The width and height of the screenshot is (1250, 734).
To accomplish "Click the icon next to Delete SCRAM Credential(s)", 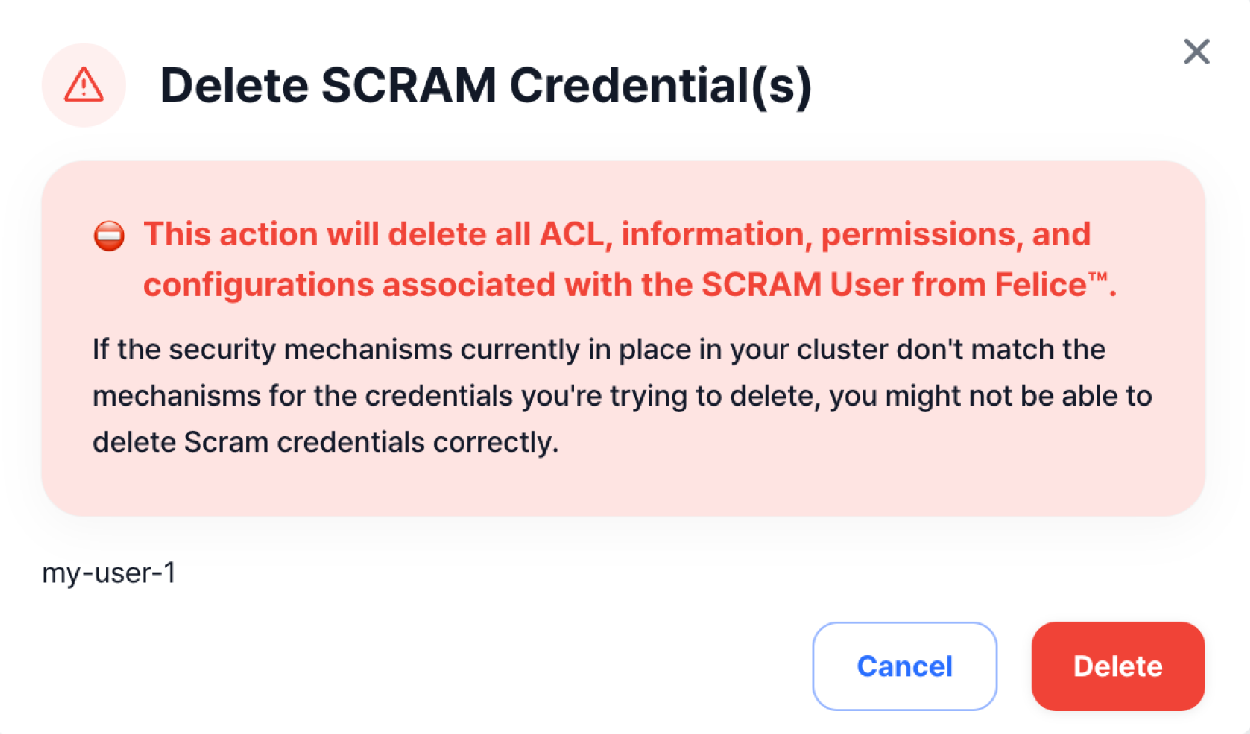I will point(84,86).
